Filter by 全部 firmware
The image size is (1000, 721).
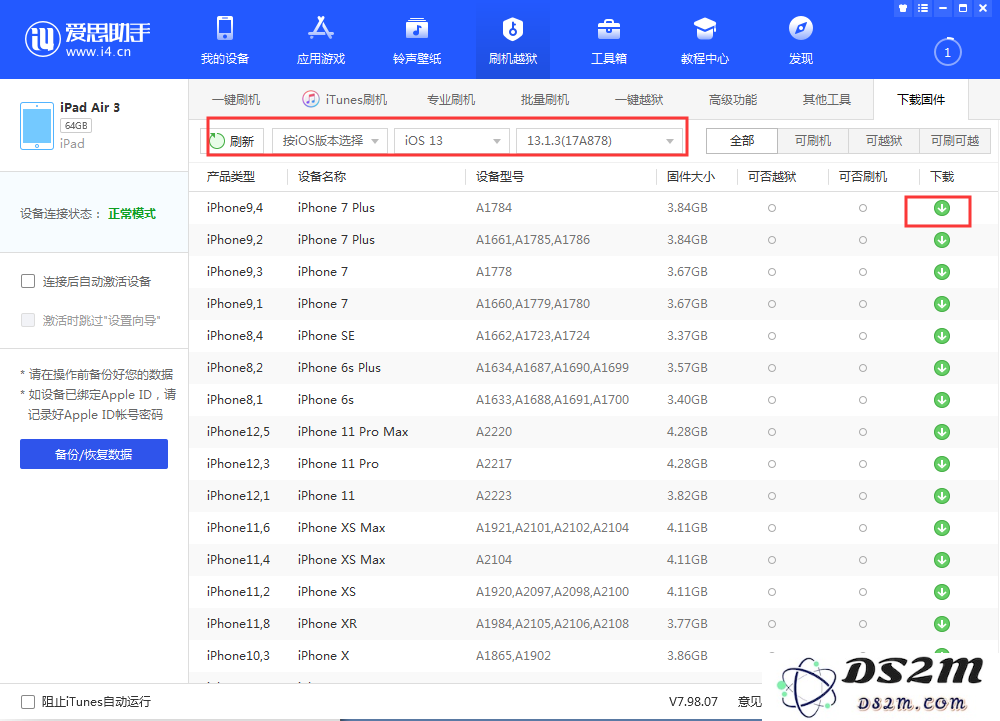click(742, 141)
